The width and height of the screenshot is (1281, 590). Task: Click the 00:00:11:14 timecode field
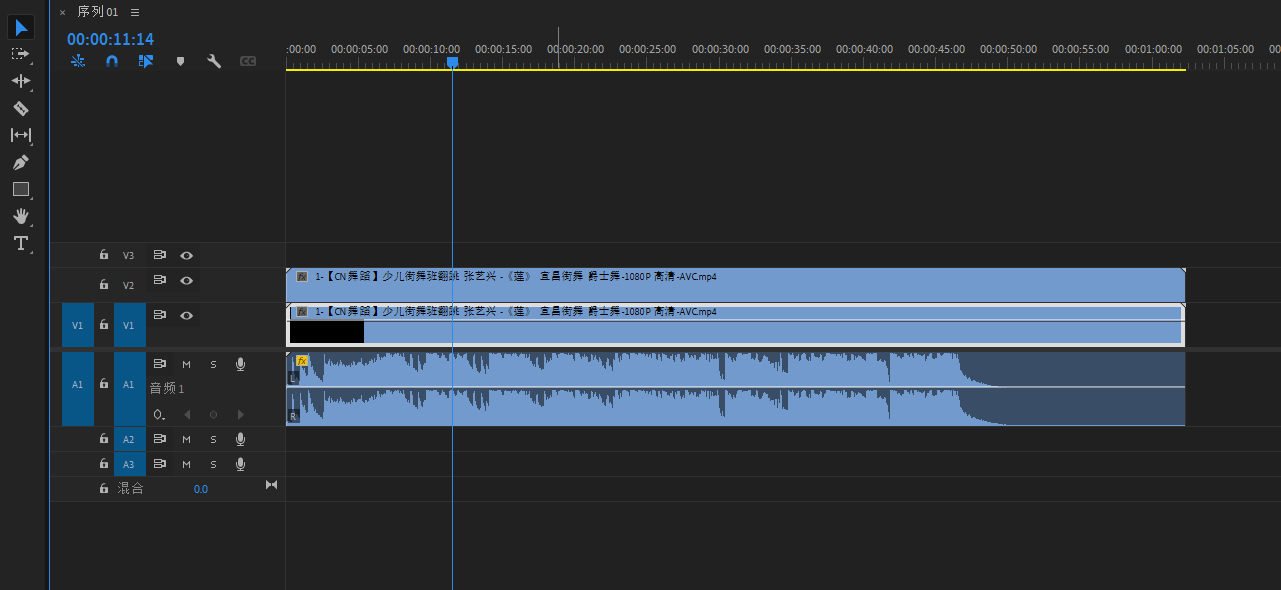tap(110, 39)
